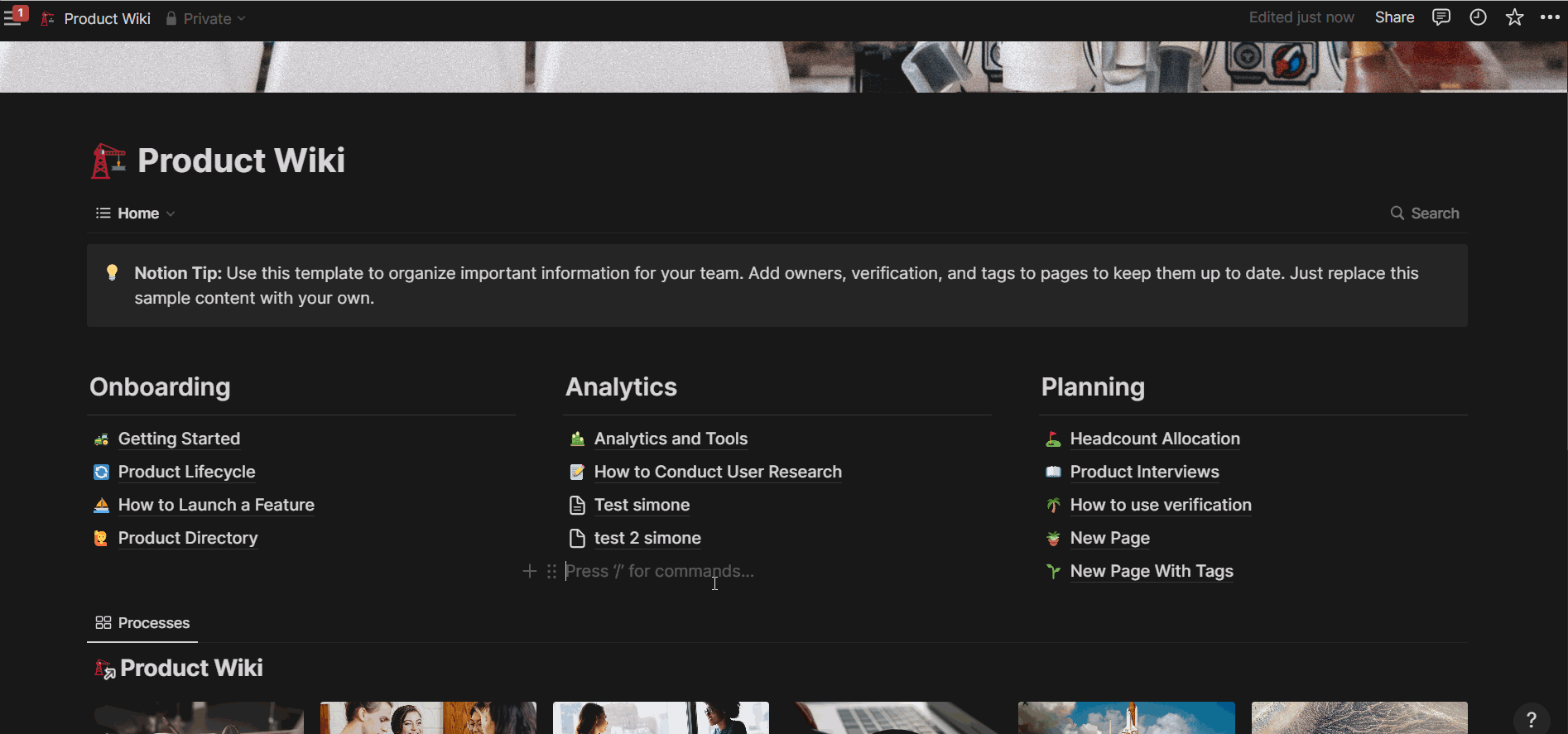Open the linked Product Wiki database title

(191, 669)
